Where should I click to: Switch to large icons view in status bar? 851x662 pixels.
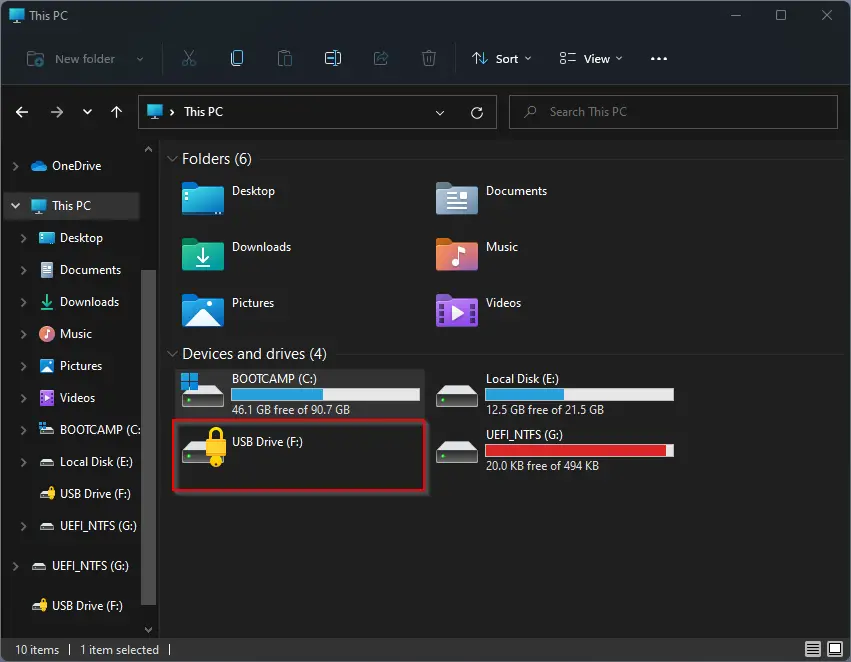(835, 649)
